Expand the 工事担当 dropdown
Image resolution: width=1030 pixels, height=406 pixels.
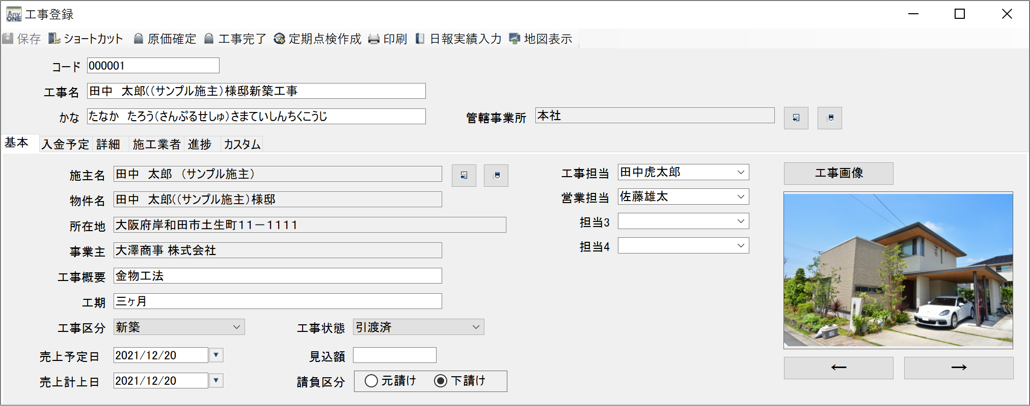740,173
